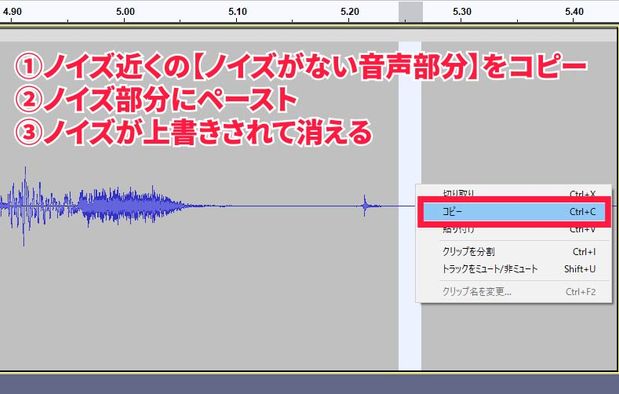Click the light gray clip handle bar atop the track
The height and width of the screenshot is (394, 619).
[308, 35]
